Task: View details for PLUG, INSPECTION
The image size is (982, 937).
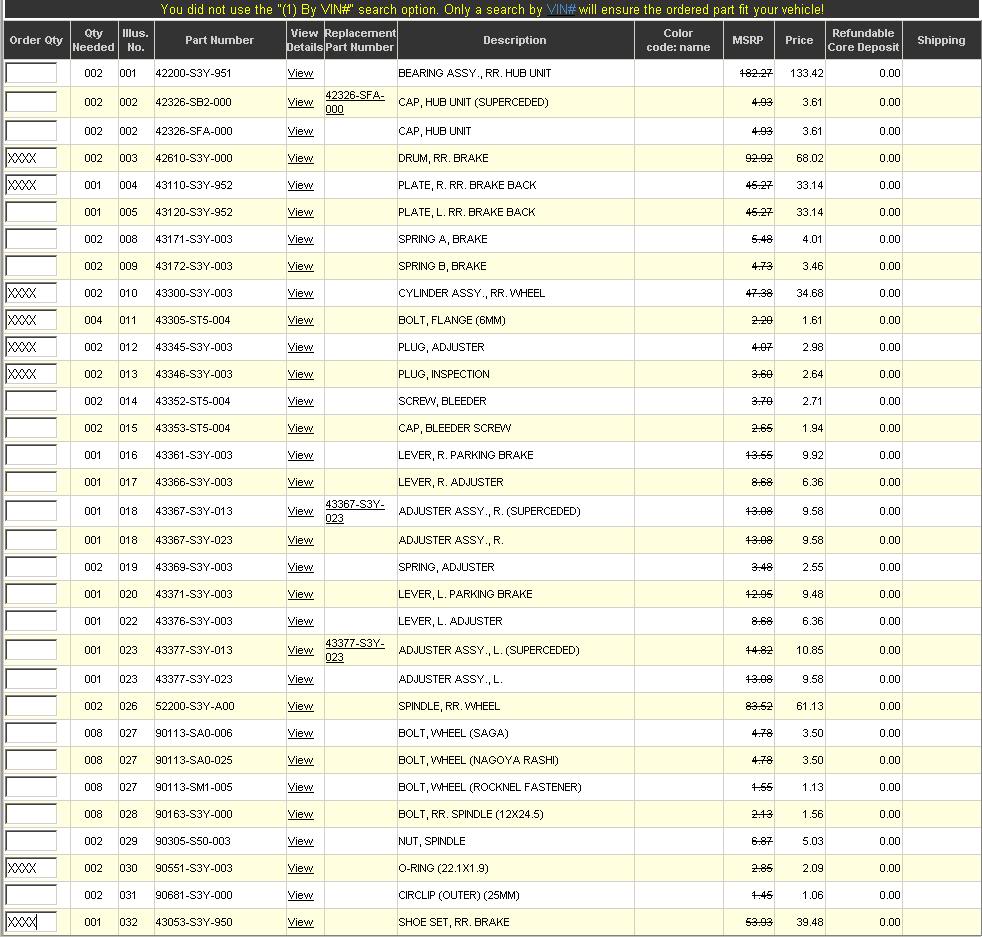Action: click(300, 374)
